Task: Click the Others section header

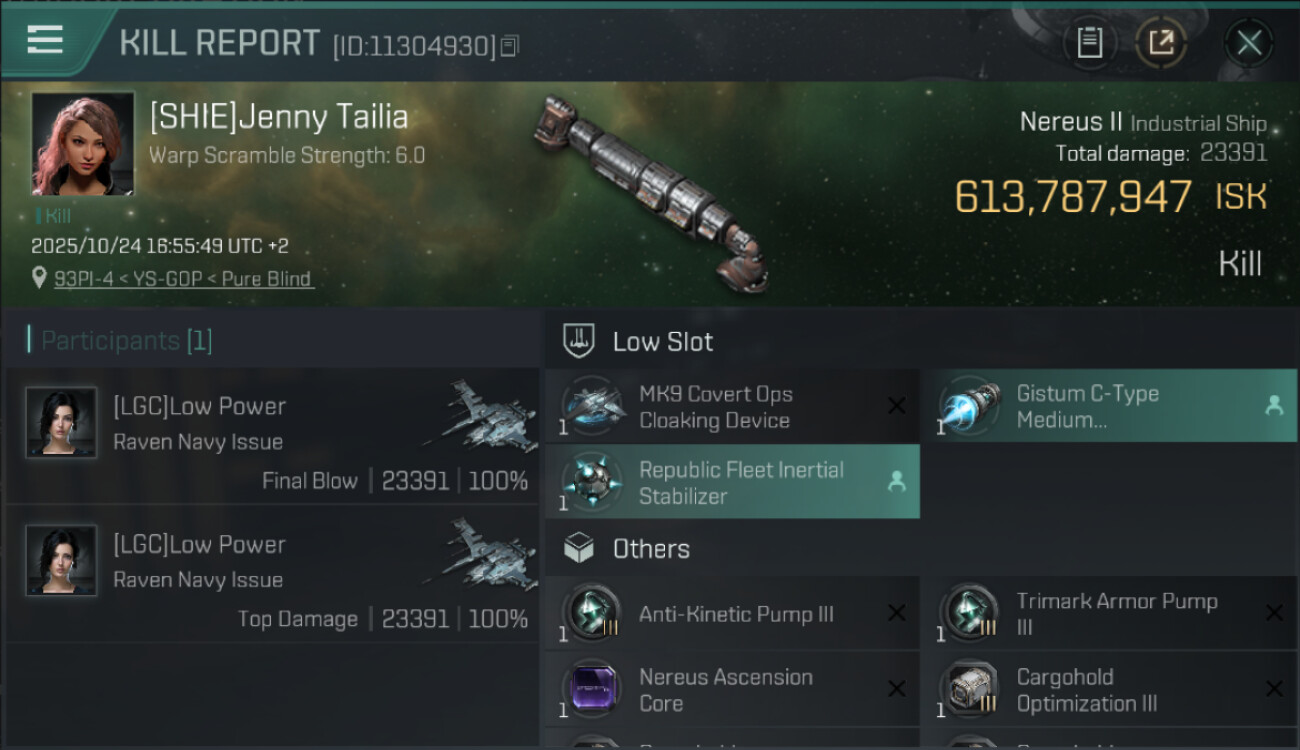Action: [x=650, y=549]
